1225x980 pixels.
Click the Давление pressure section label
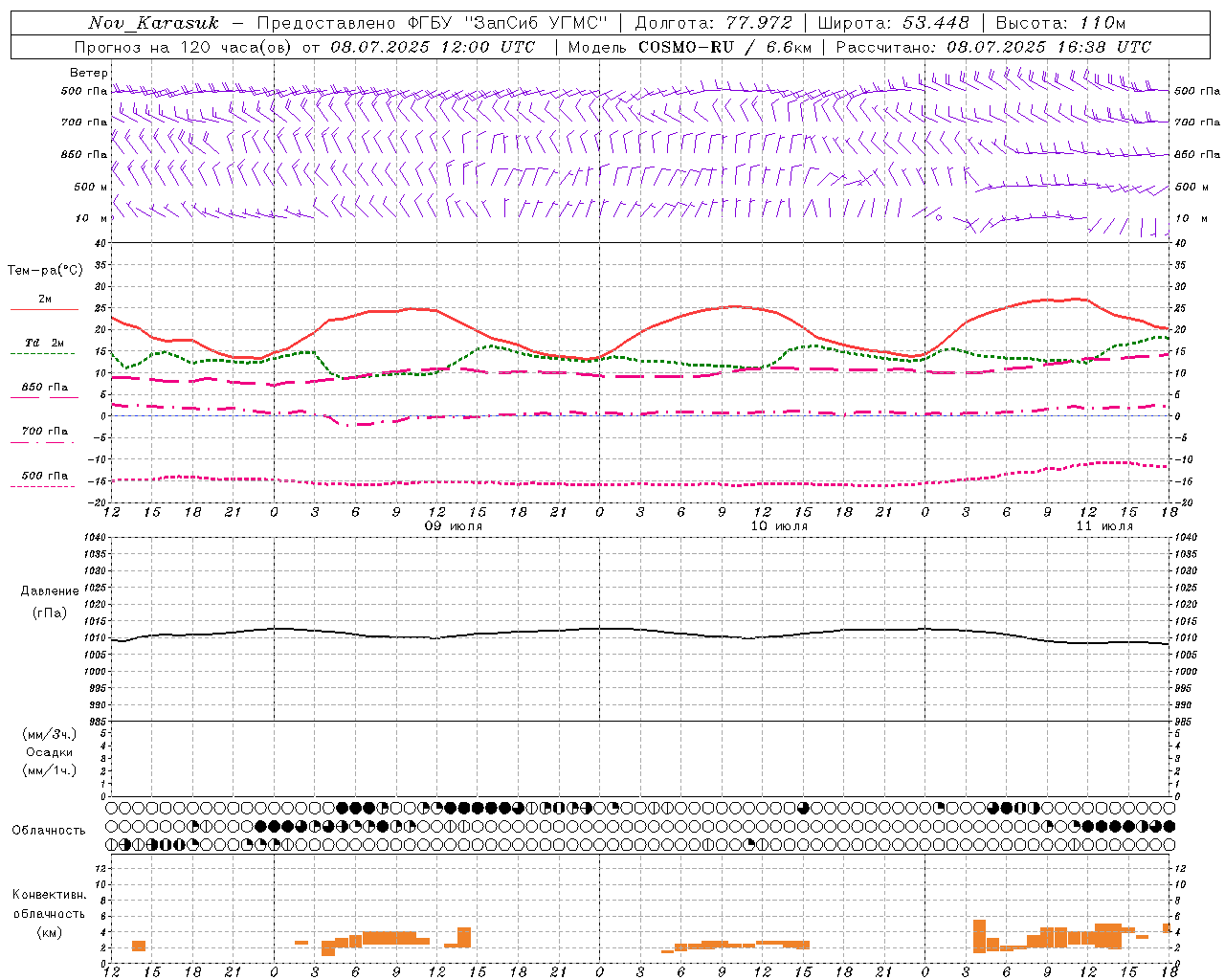tap(50, 591)
